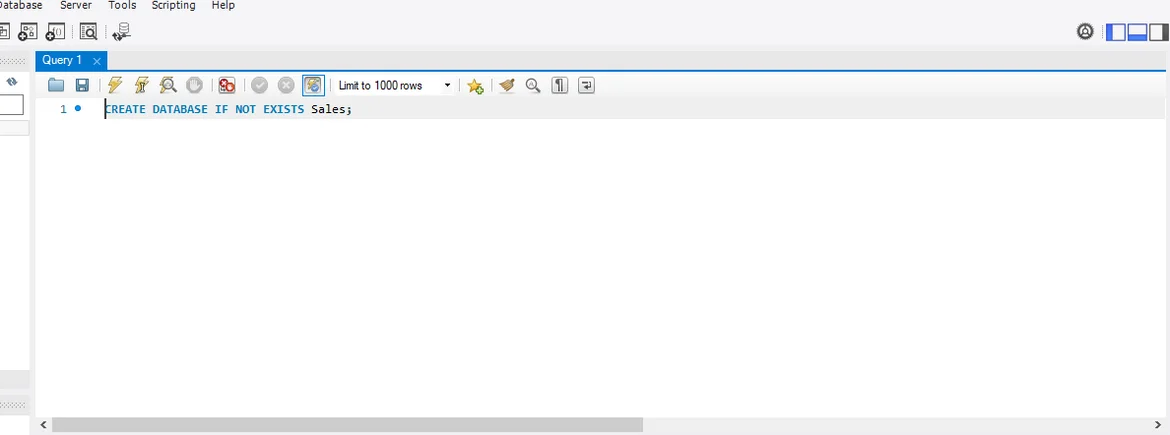
Task: Click the reconnect to DBMS icon
Action: point(121,32)
